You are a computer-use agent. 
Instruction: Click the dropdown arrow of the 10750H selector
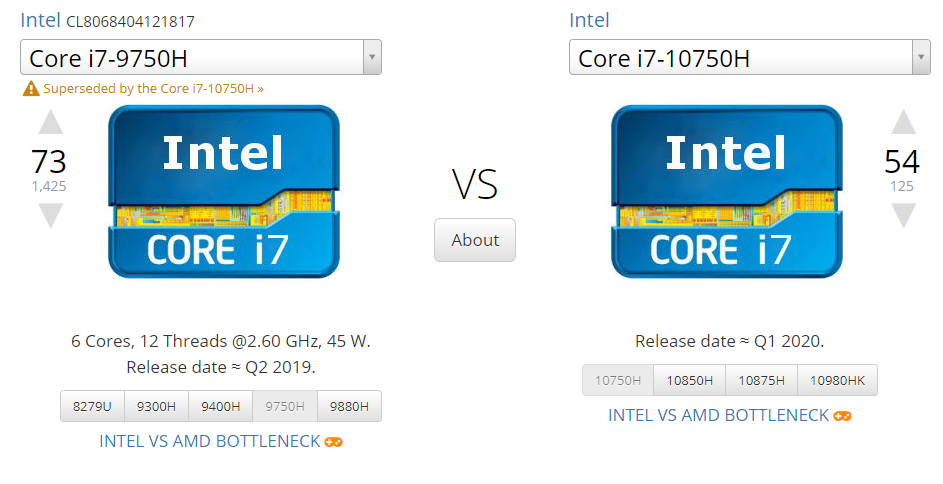coord(921,58)
